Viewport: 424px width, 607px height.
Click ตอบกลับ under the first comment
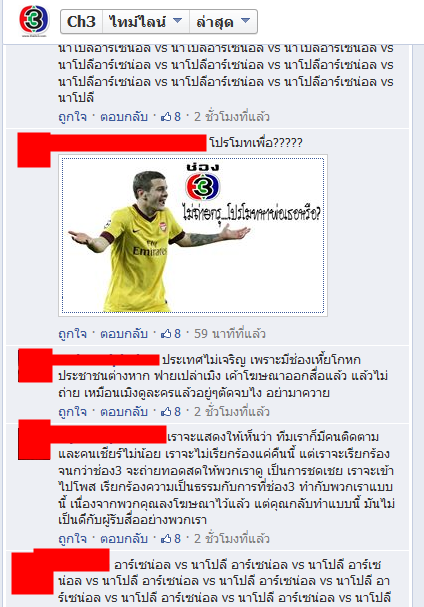tap(124, 117)
